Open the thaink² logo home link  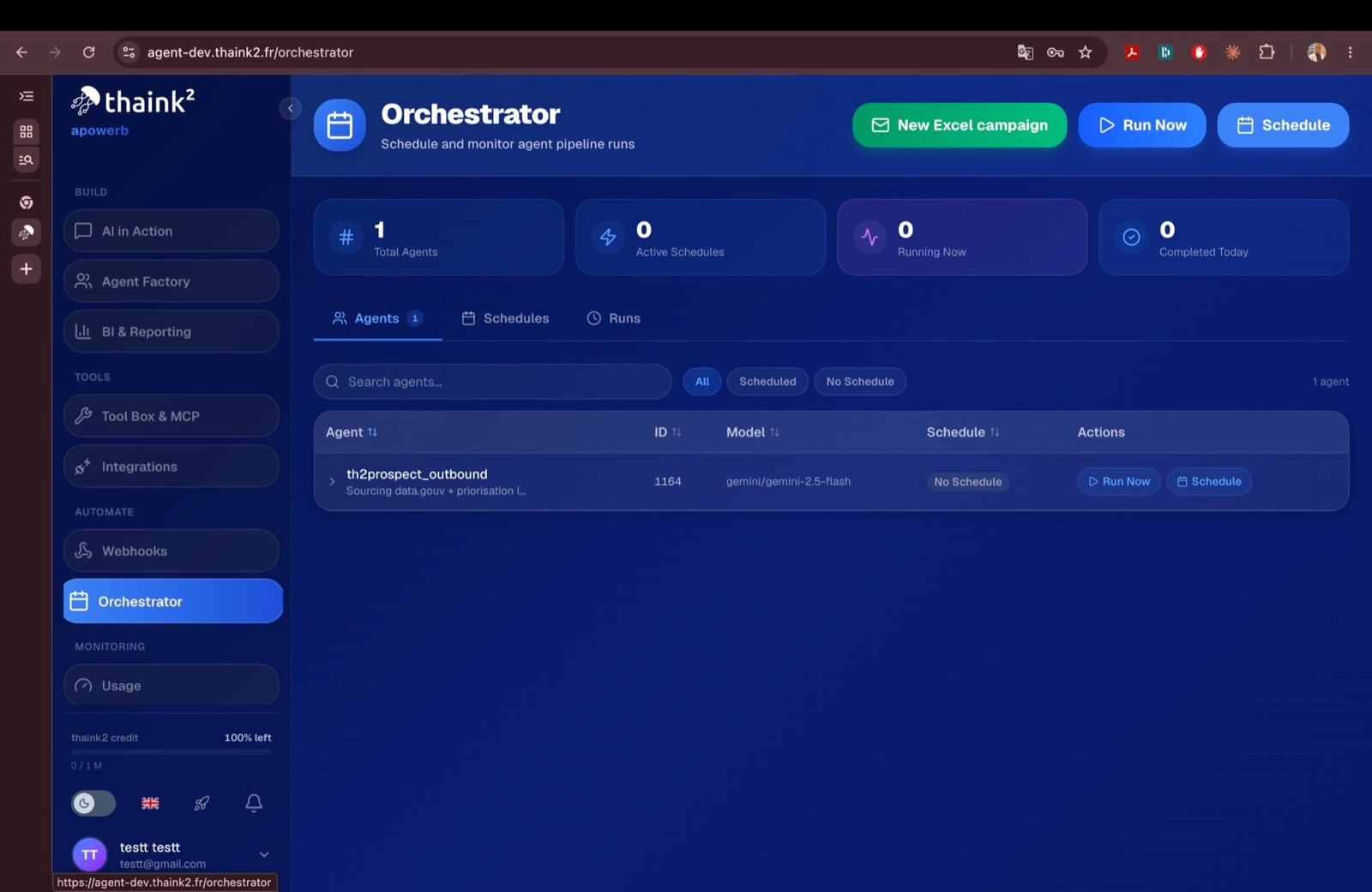[133, 101]
